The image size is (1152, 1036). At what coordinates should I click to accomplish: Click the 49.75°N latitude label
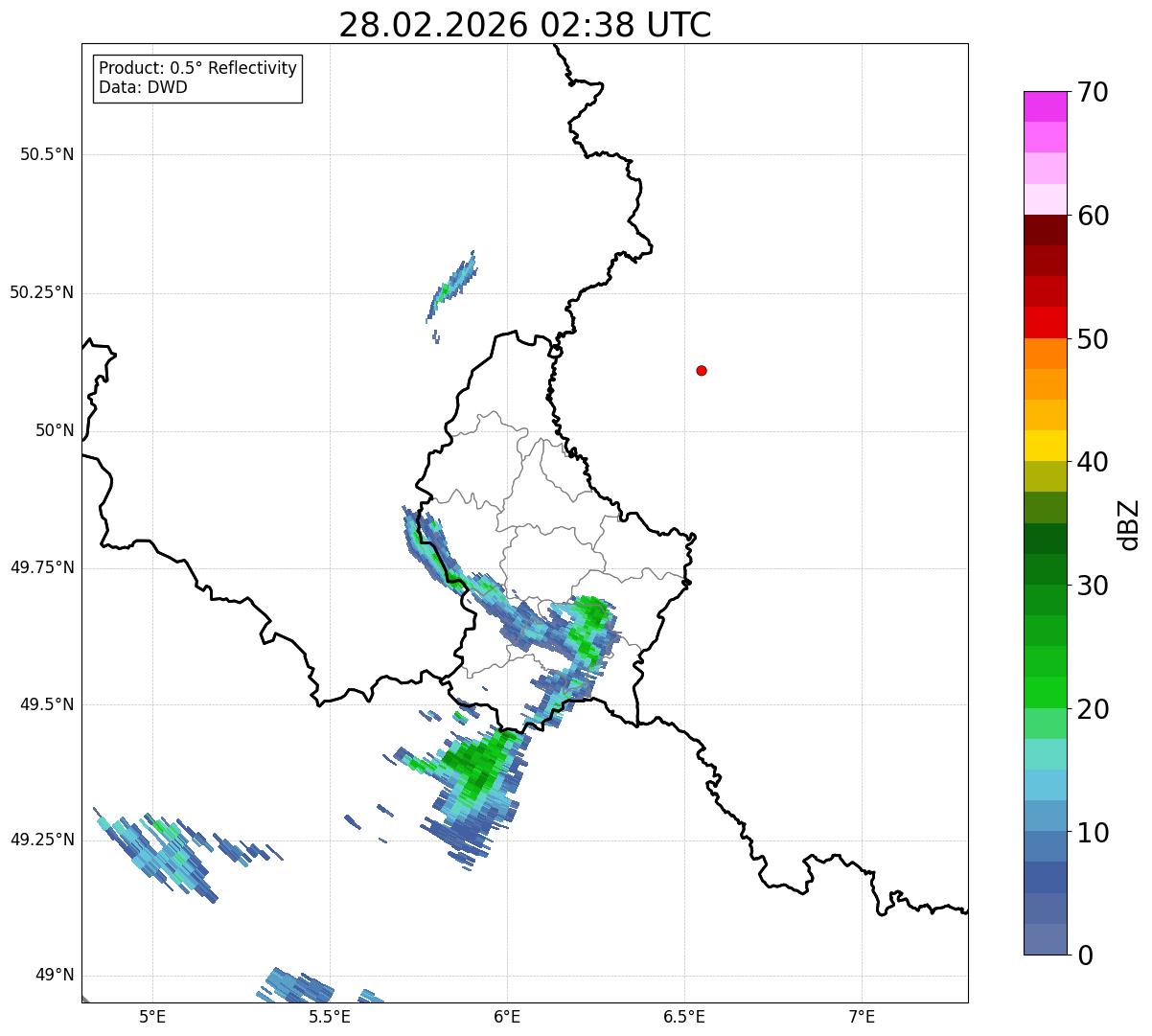tap(42, 567)
